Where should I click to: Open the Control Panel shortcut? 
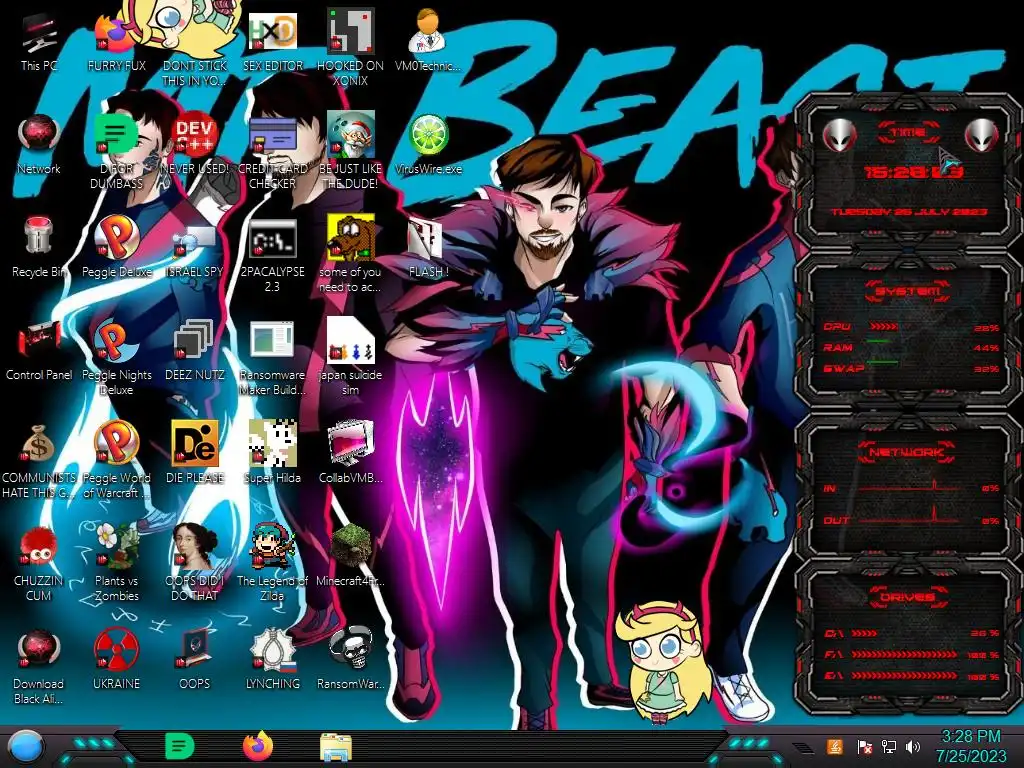pos(39,350)
